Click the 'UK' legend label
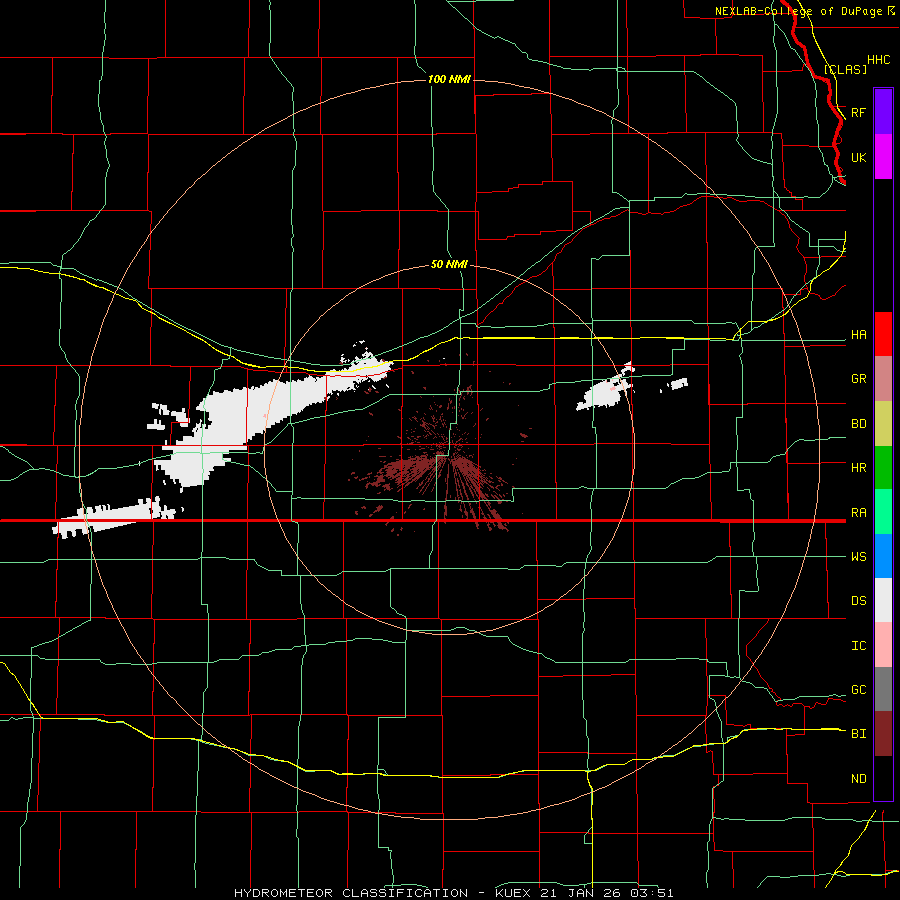Screen dimensions: 900x900 [x=858, y=157]
